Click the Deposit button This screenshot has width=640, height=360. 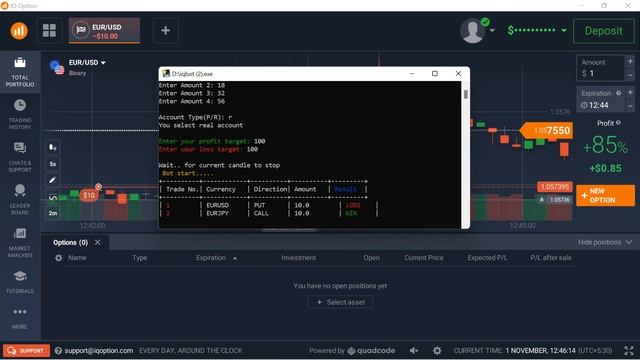(604, 31)
